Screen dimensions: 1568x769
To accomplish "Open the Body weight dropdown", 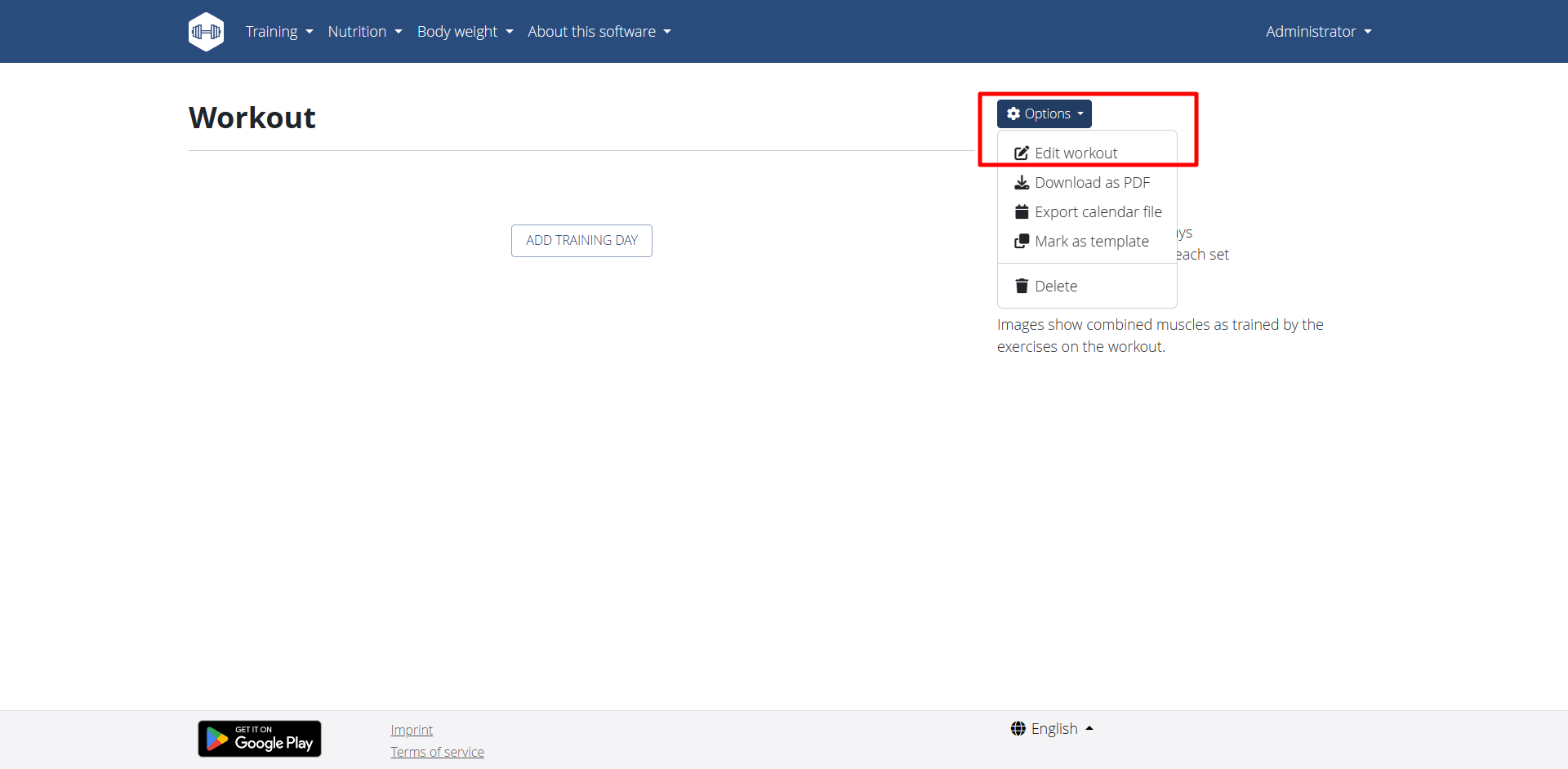I will pyautogui.click(x=465, y=32).
